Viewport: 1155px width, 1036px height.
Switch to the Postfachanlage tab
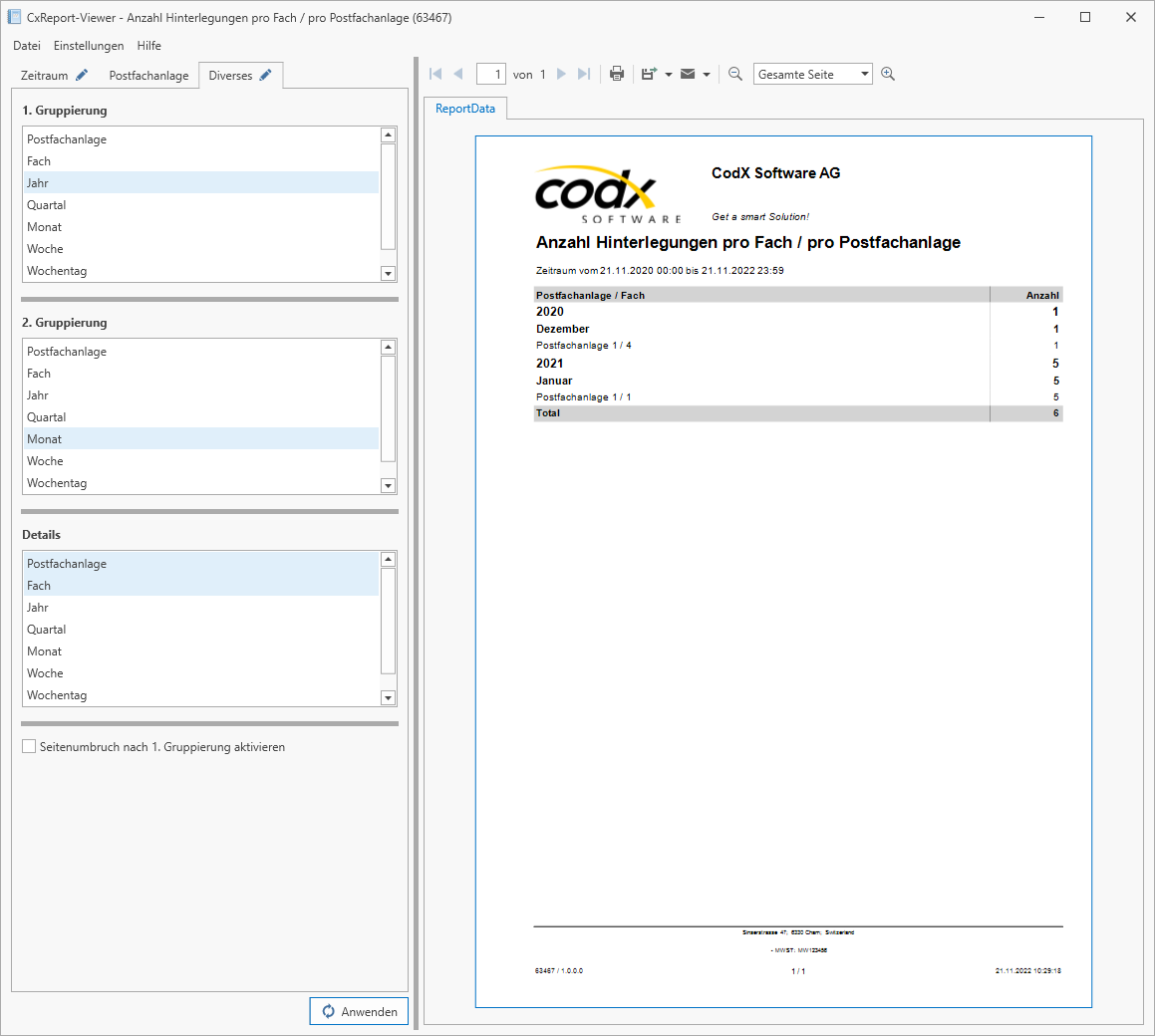click(147, 75)
